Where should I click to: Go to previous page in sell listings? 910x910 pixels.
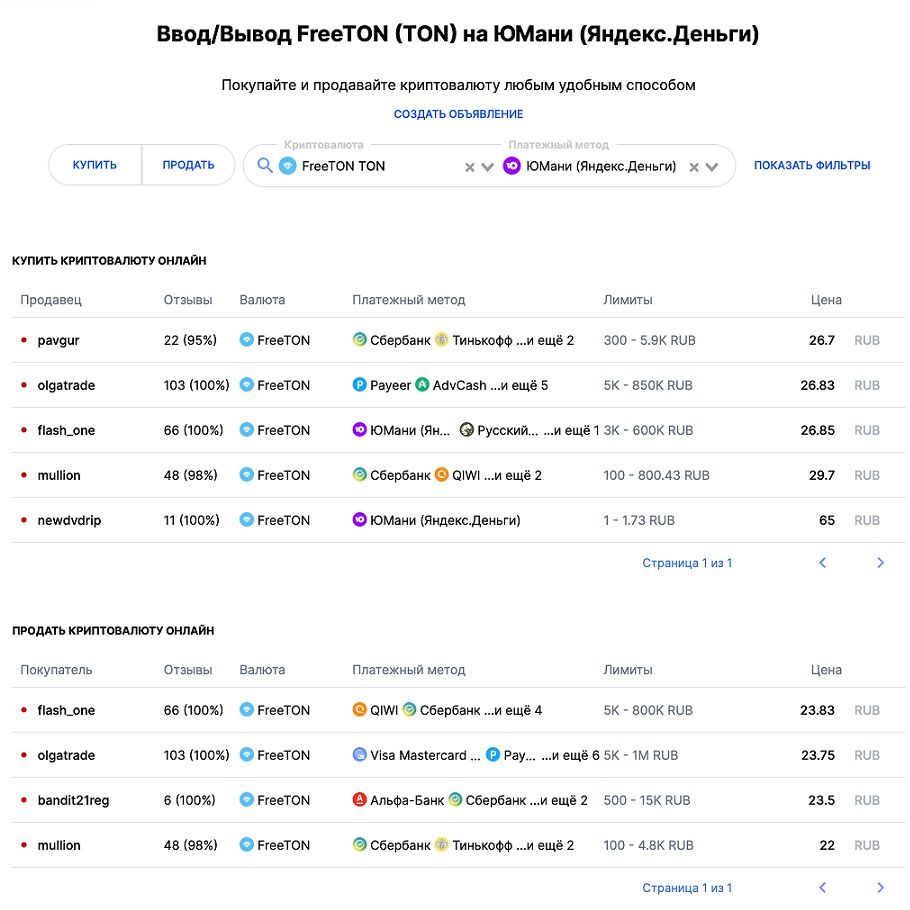pos(822,887)
